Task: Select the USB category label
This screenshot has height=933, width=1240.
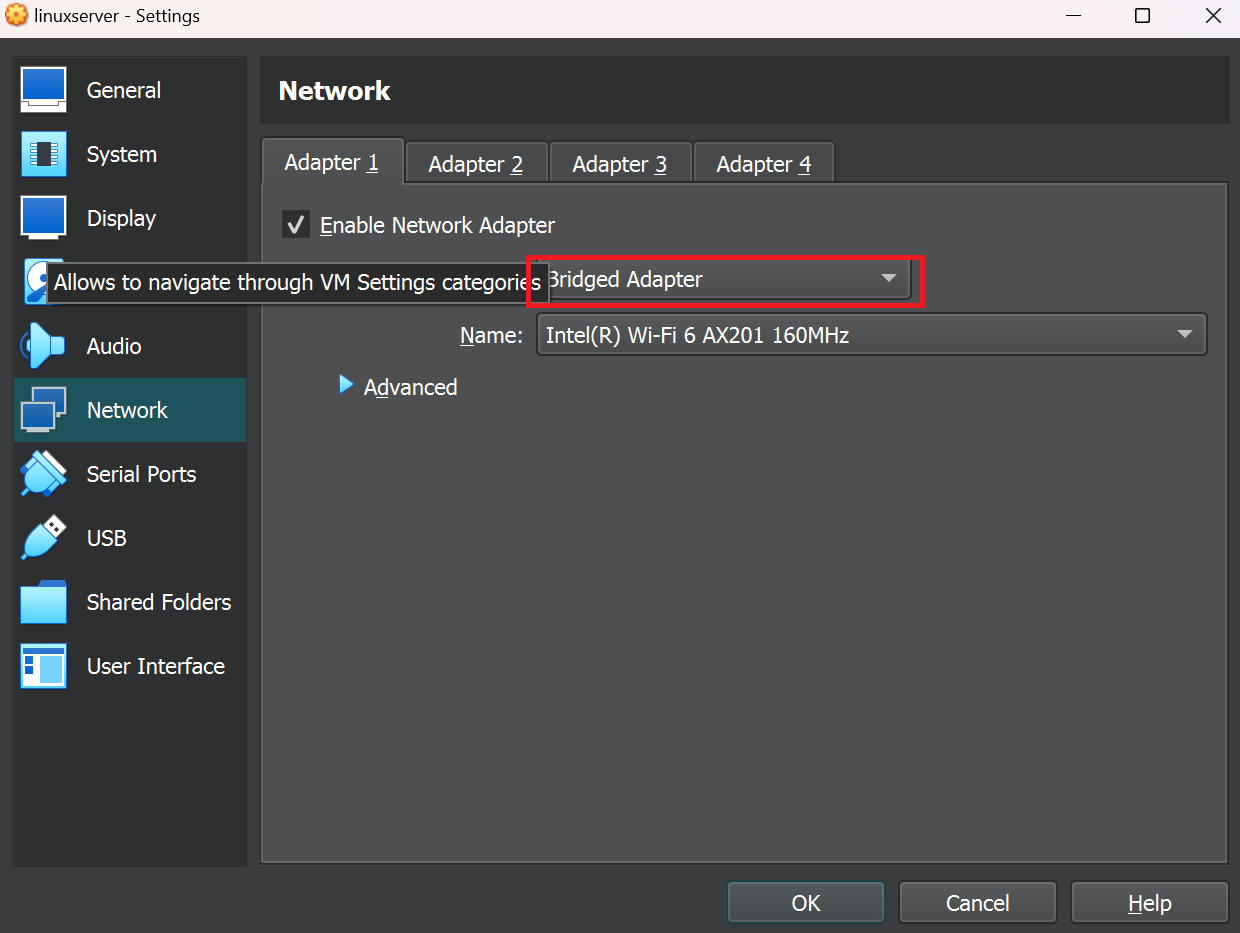Action: point(107,538)
